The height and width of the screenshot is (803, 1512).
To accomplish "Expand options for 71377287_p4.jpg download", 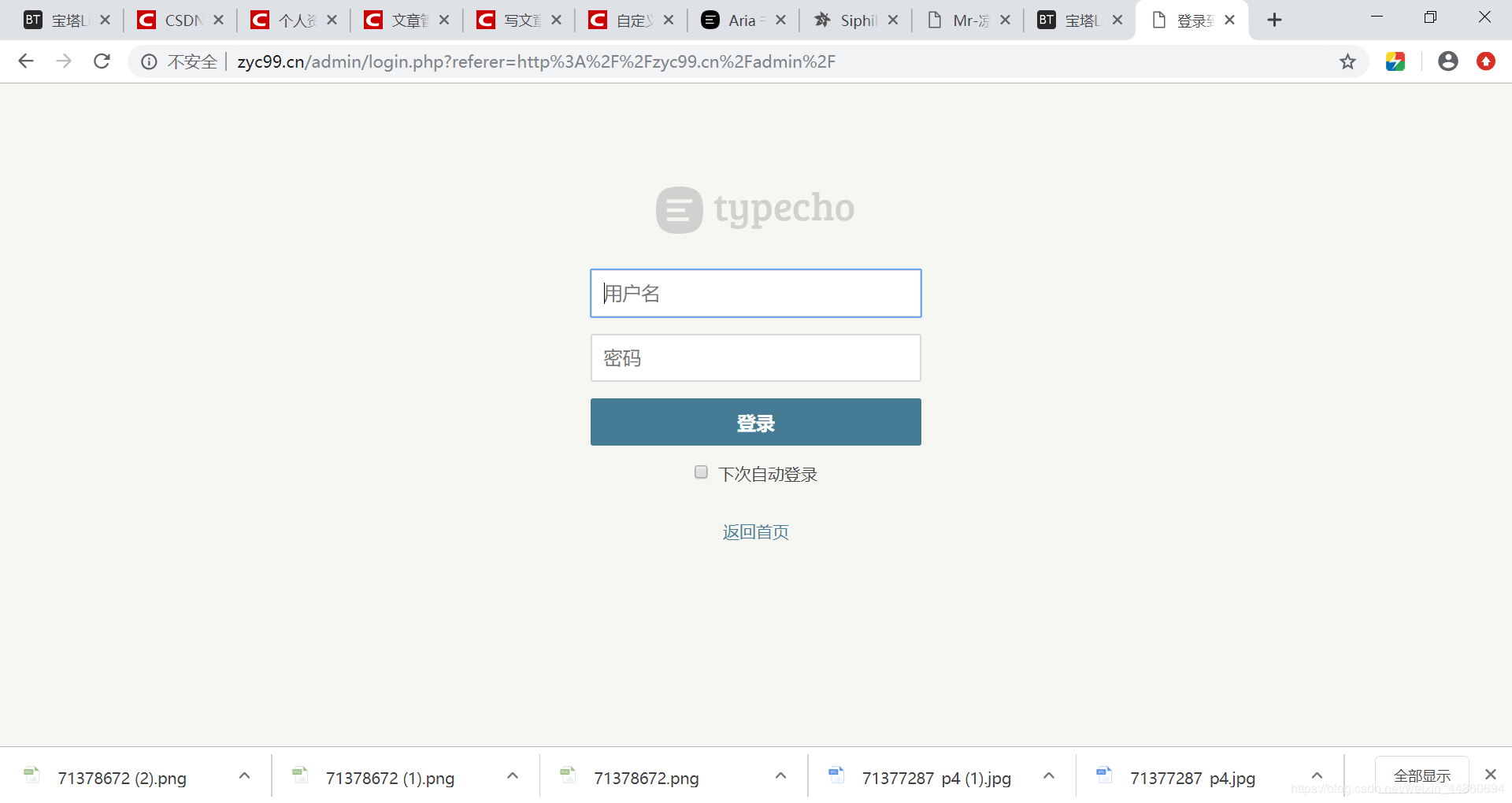I will [x=1317, y=776].
